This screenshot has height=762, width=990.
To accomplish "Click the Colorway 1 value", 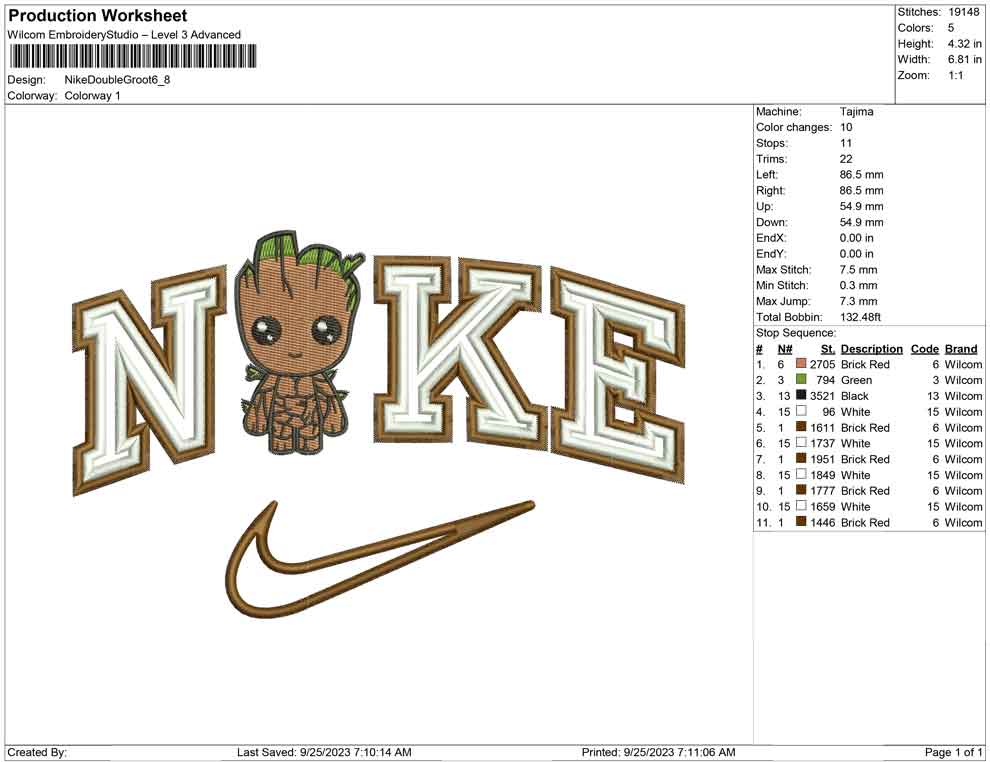I will tap(92, 95).
